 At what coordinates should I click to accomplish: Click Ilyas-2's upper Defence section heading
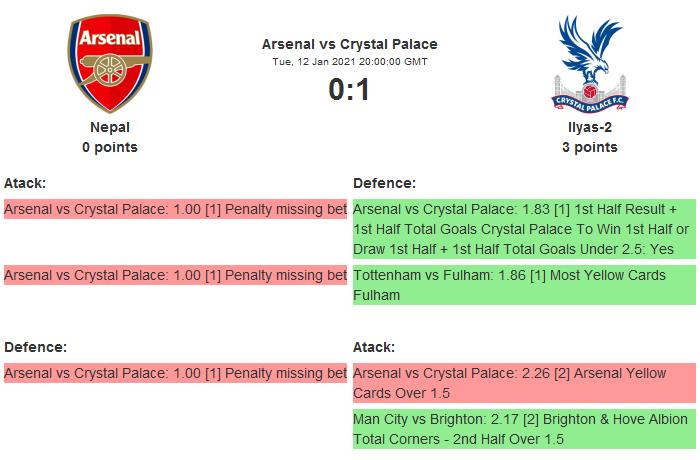384,183
